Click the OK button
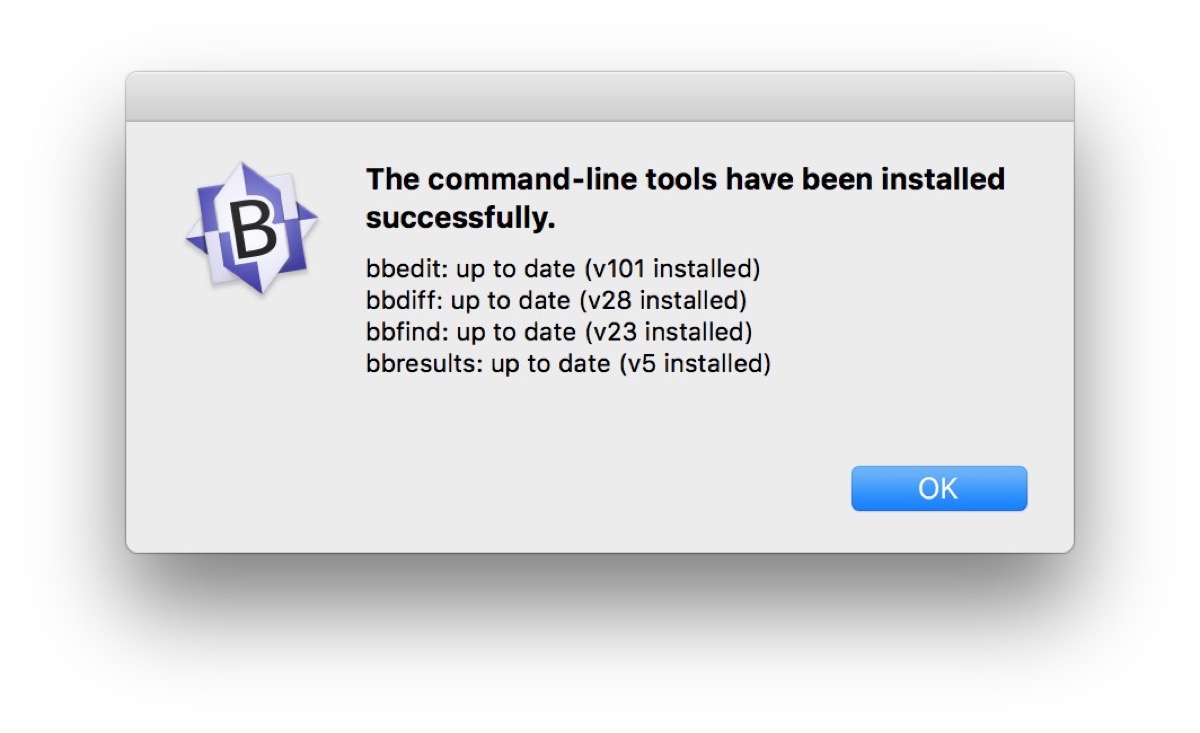The width and height of the screenshot is (1200, 733). point(938,488)
